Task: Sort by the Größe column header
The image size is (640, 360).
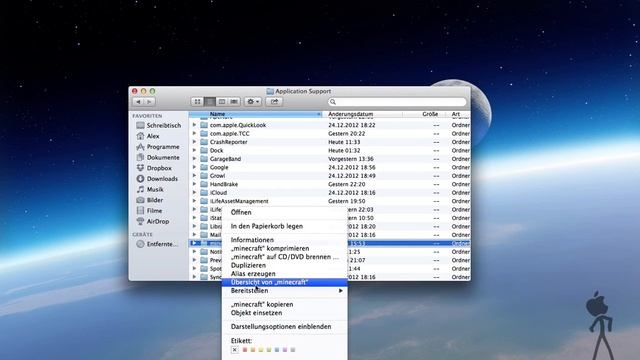Action: click(x=424, y=114)
